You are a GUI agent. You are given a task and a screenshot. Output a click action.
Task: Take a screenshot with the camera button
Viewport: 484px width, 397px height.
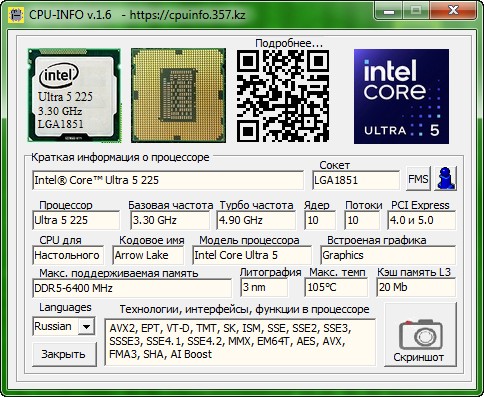point(420,335)
